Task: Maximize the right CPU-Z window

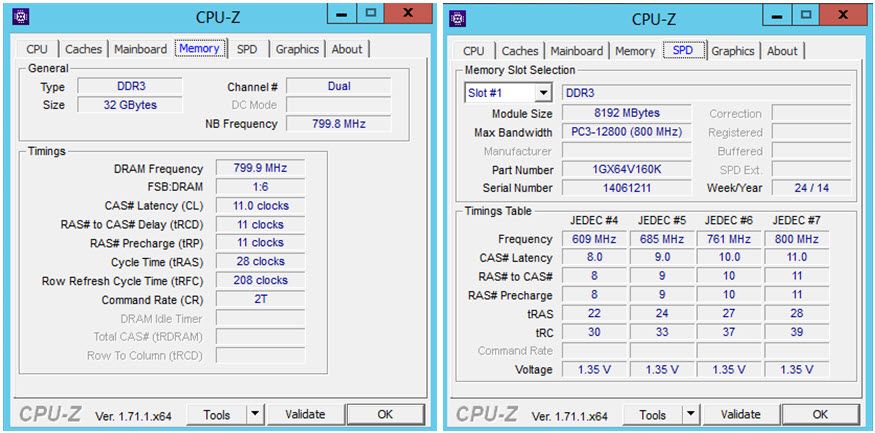Action: pyautogui.click(x=806, y=16)
